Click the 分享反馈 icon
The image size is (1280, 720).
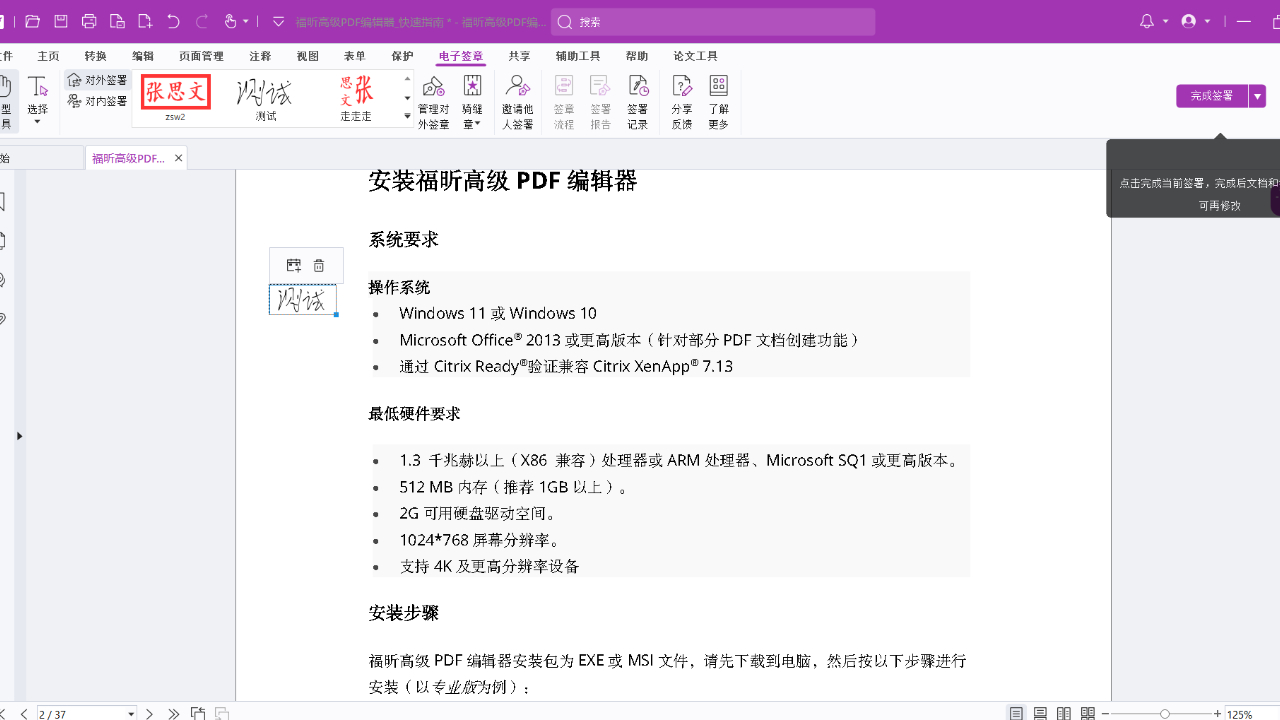681,101
